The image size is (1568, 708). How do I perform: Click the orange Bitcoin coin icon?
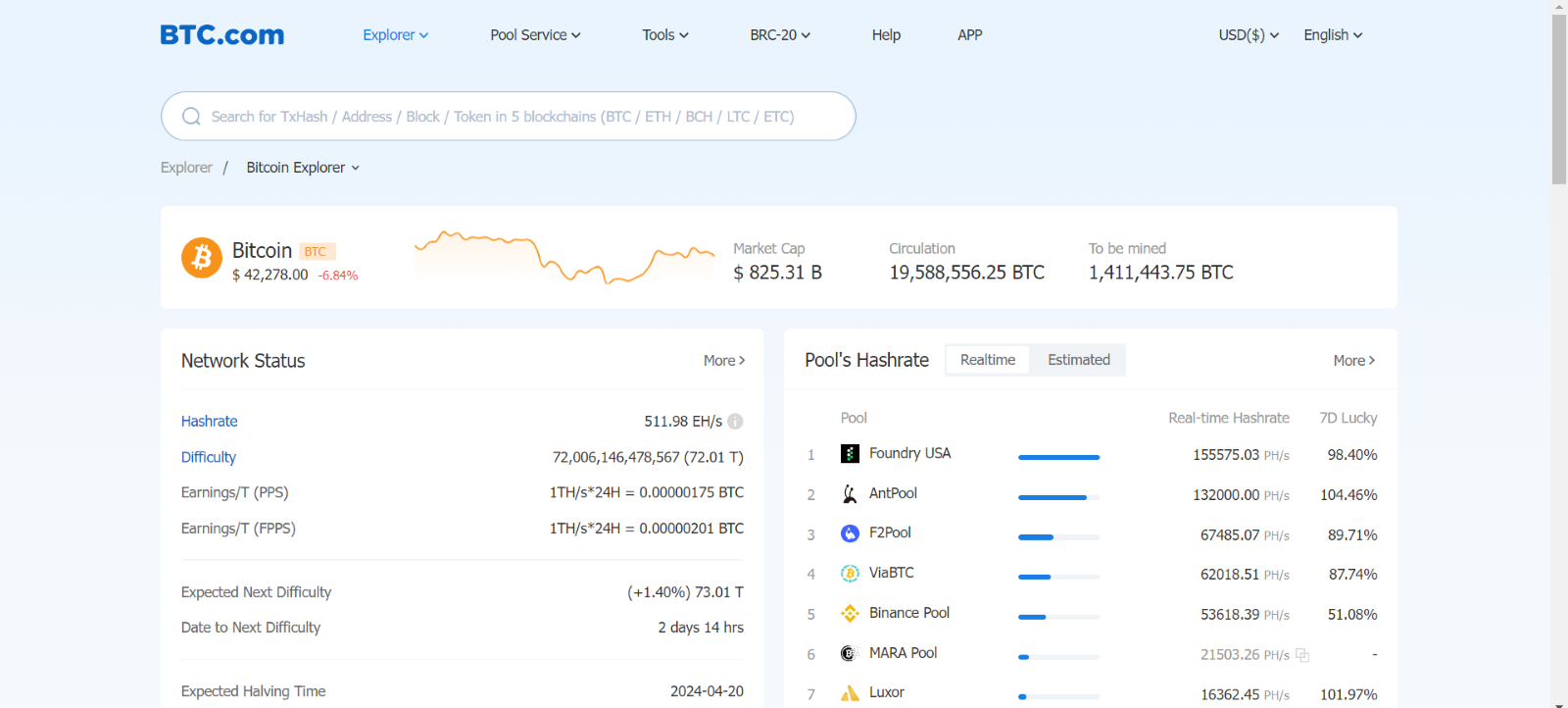pyautogui.click(x=202, y=258)
